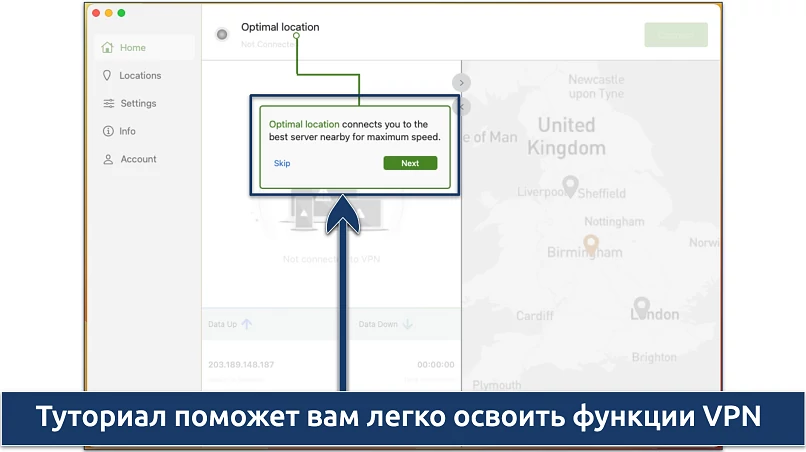This screenshot has width=806, height=452.
Task: Click the Account person icon
Action: pos(108,159)
